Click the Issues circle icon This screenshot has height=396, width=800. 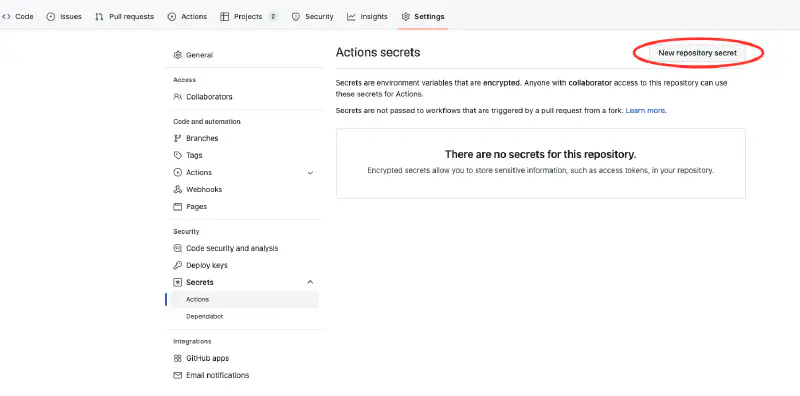[x=51, y=16]
